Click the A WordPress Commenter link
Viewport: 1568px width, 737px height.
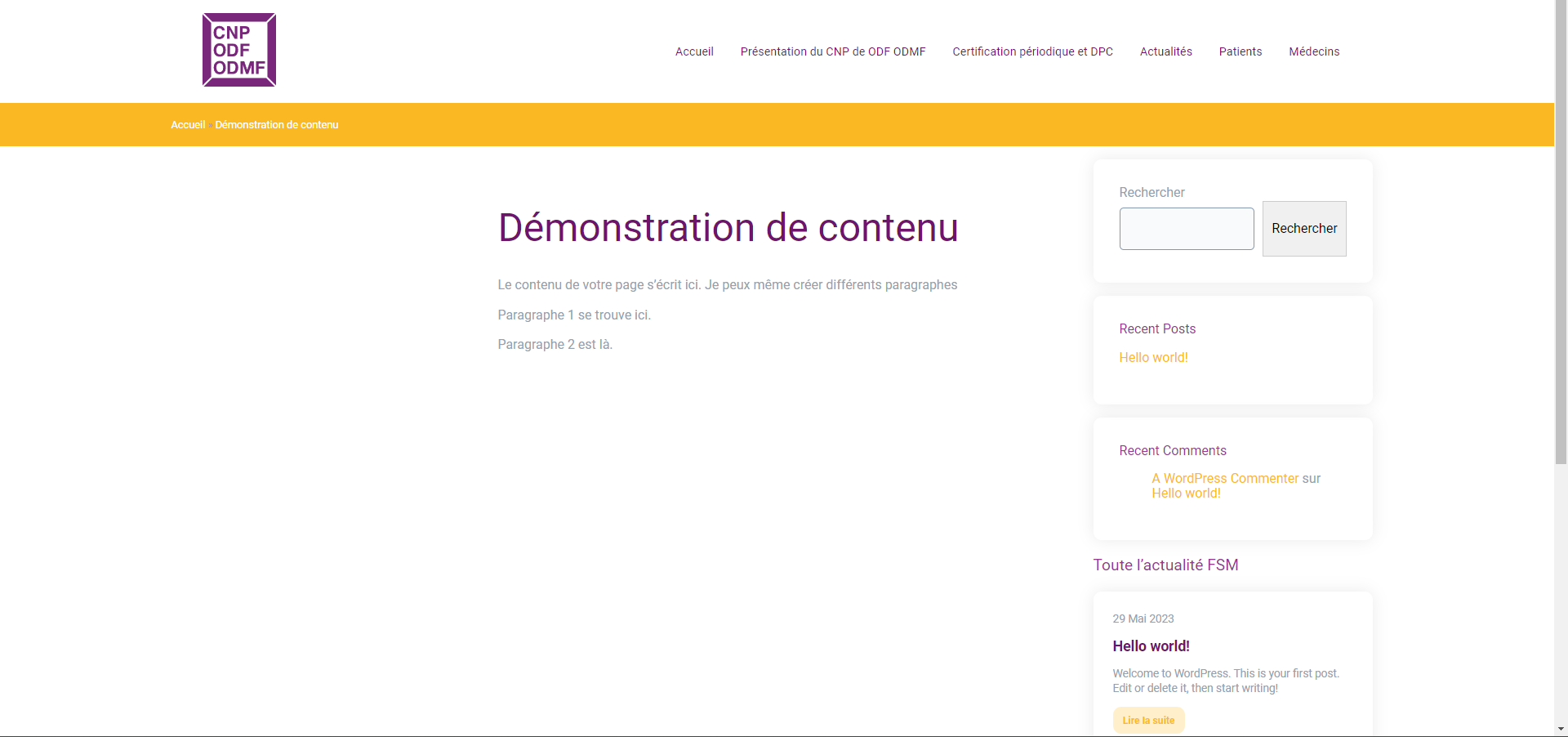pos(1224,479)
